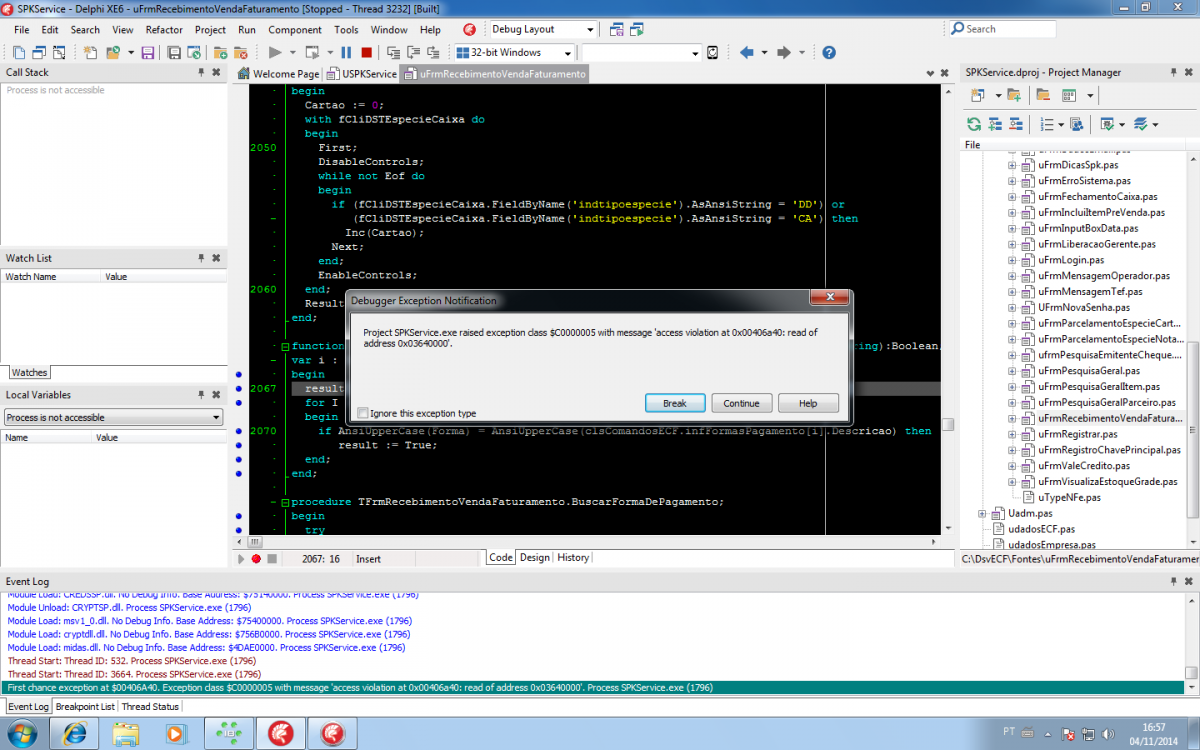Open the Run menu
The image size is (1200, 750).
(246, 30)
